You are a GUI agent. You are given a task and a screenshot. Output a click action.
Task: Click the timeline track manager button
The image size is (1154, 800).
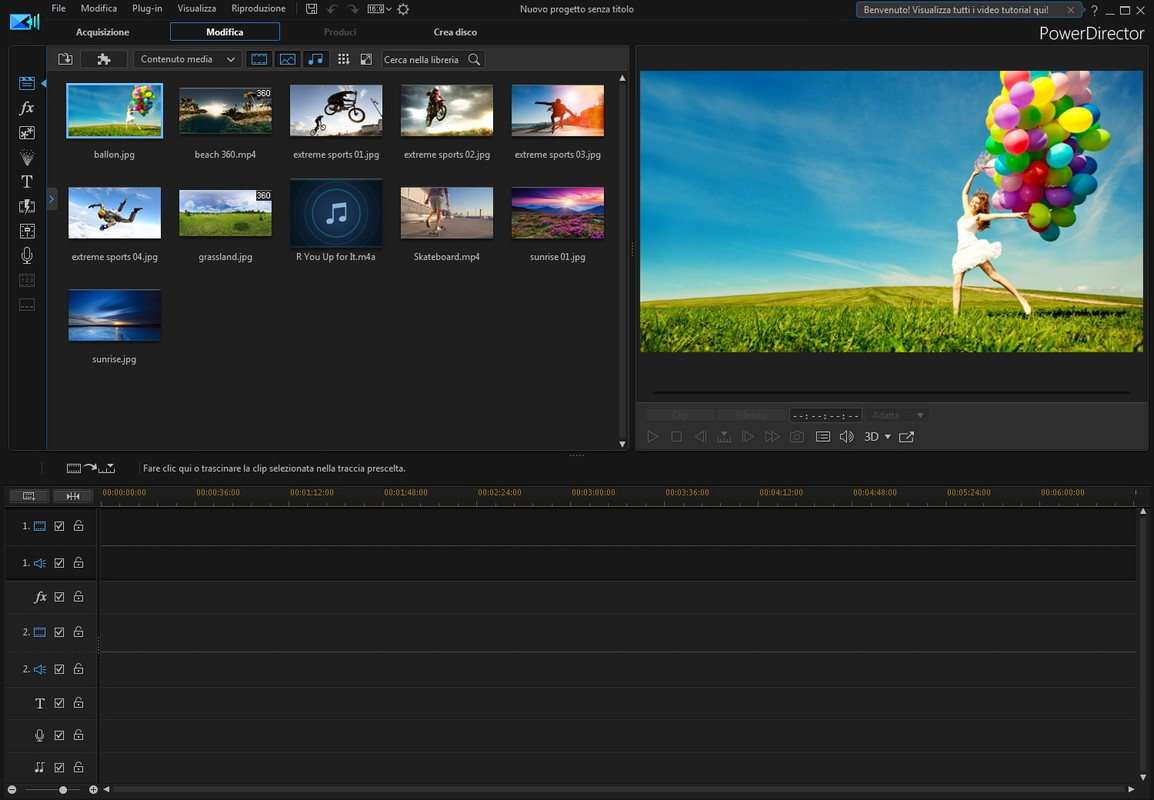point(29,496)
